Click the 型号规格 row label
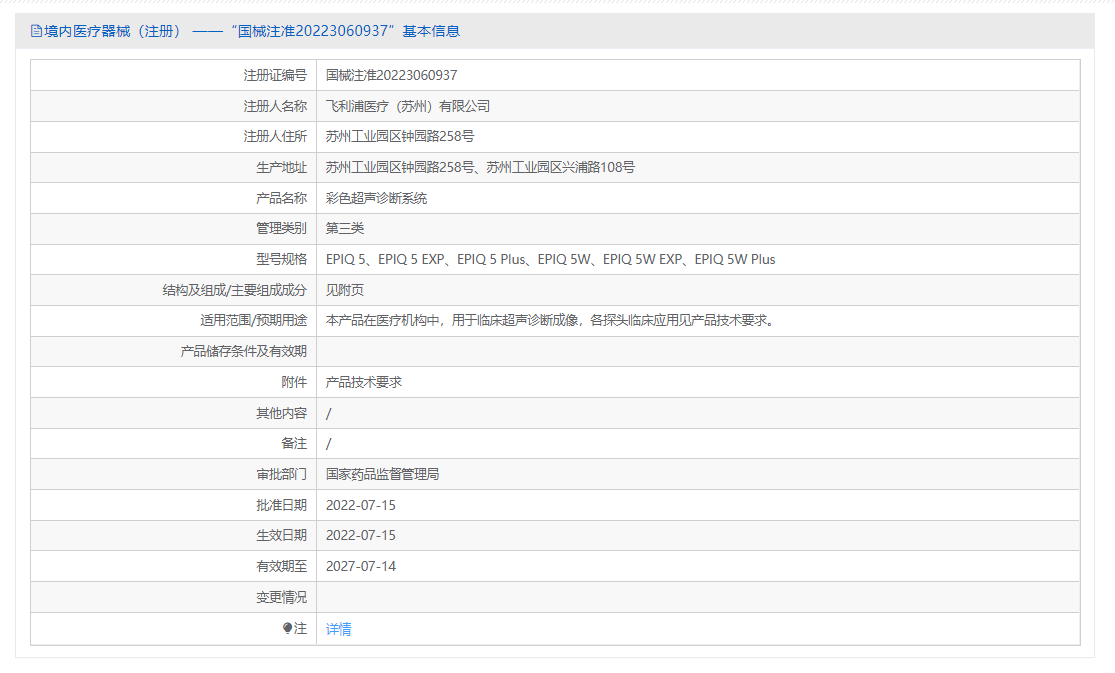This screenshot has width=1115, height=673. pyautogui.click(x=282, y=260)
